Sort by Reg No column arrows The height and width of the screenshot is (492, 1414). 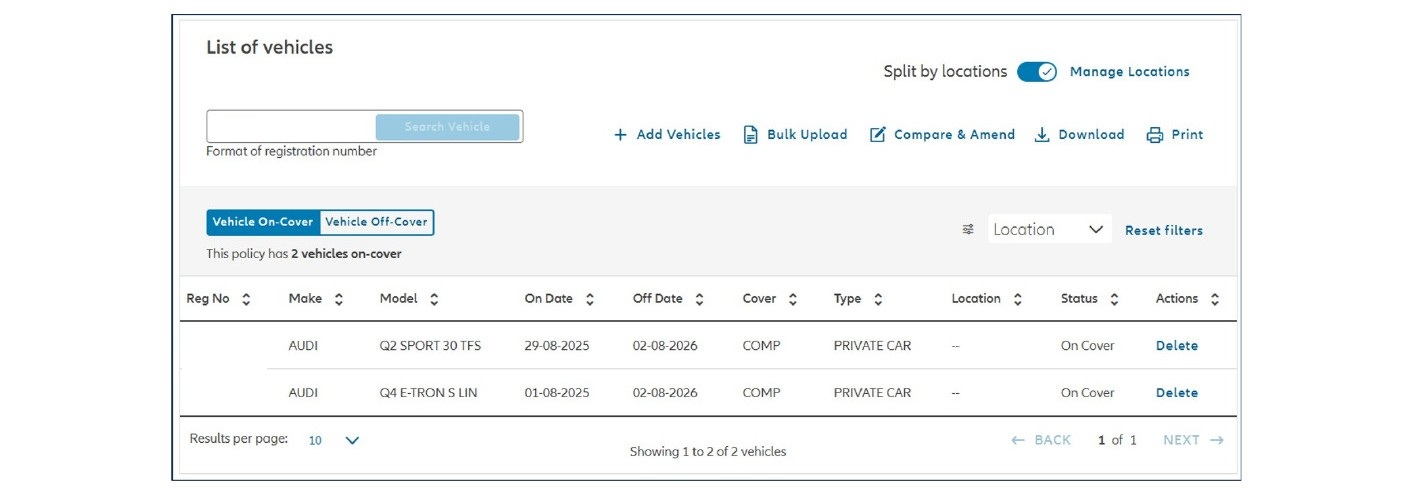[246, 299]
